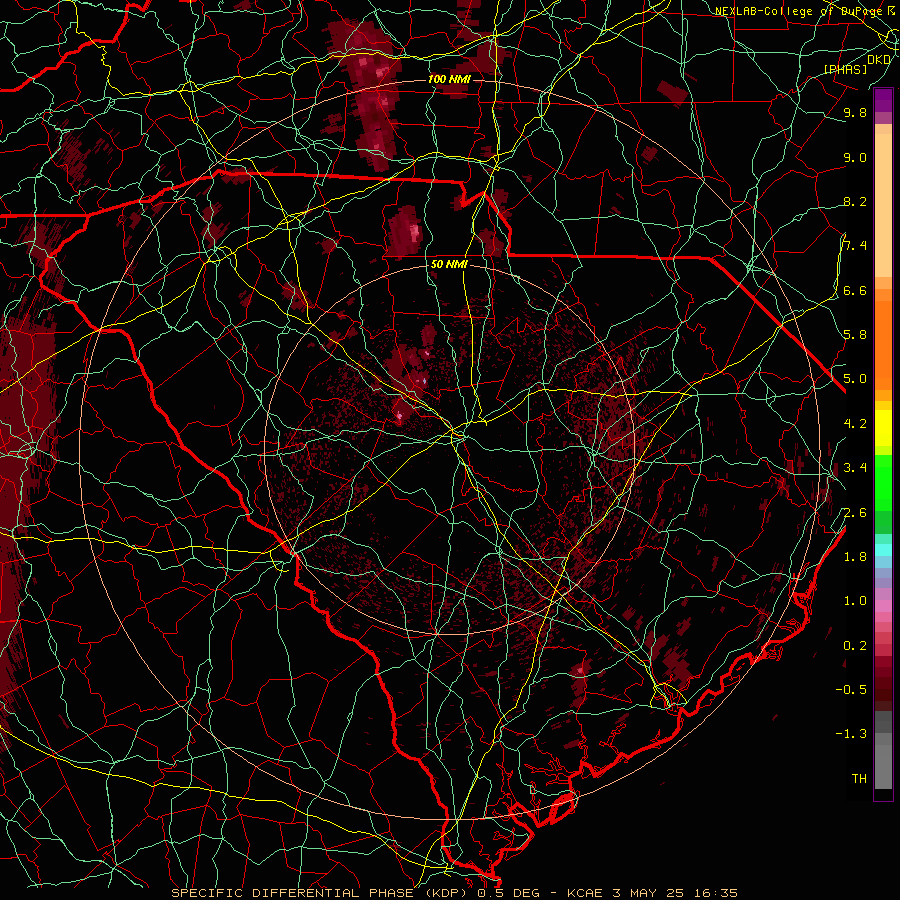Click the "9.8" legend value
Image resolution: width=900 pixels, height=900 pixels.
855,112
